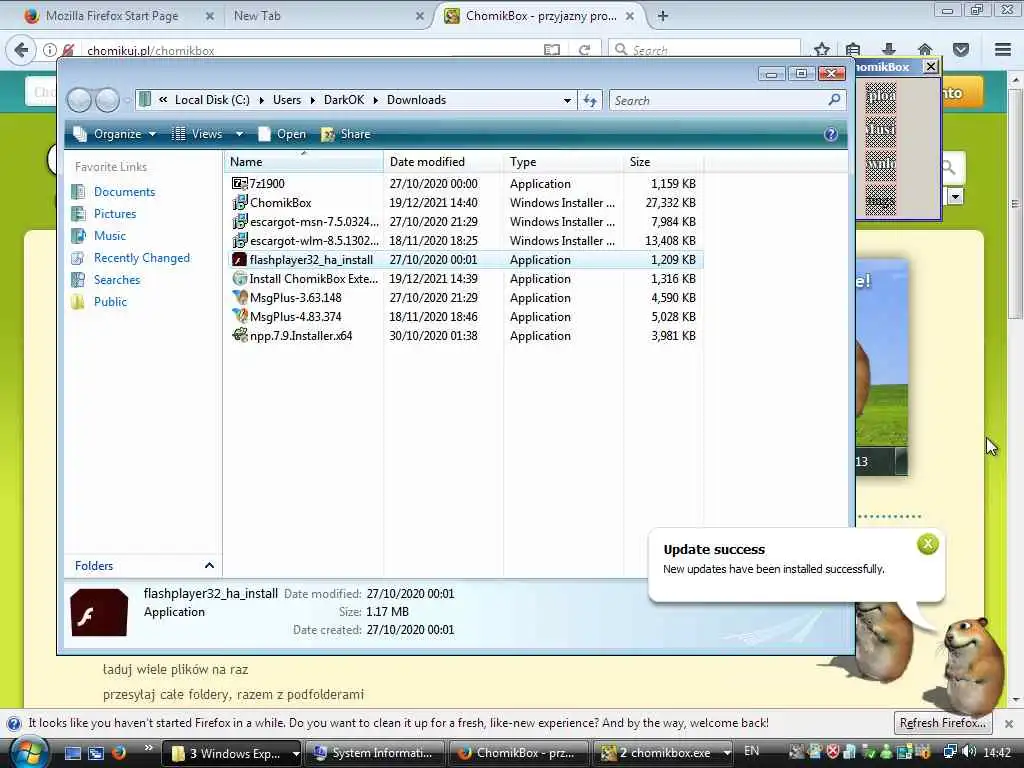Select the MsgPlus-4.83.374 file row

[464, 317]
